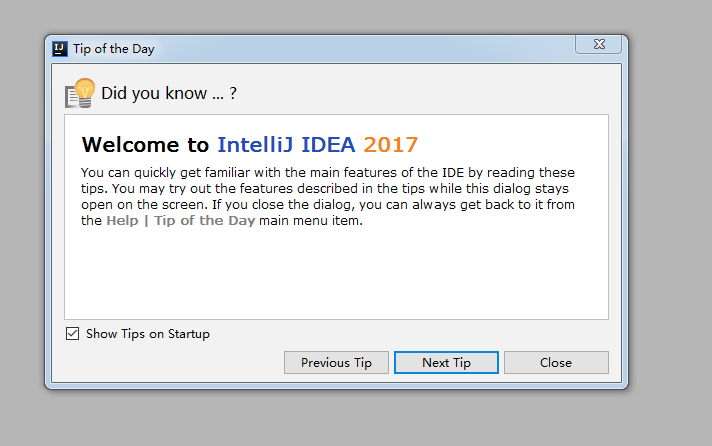
Task: Click the 'Show Tips on Startup' label text
Action: [148, 334]
